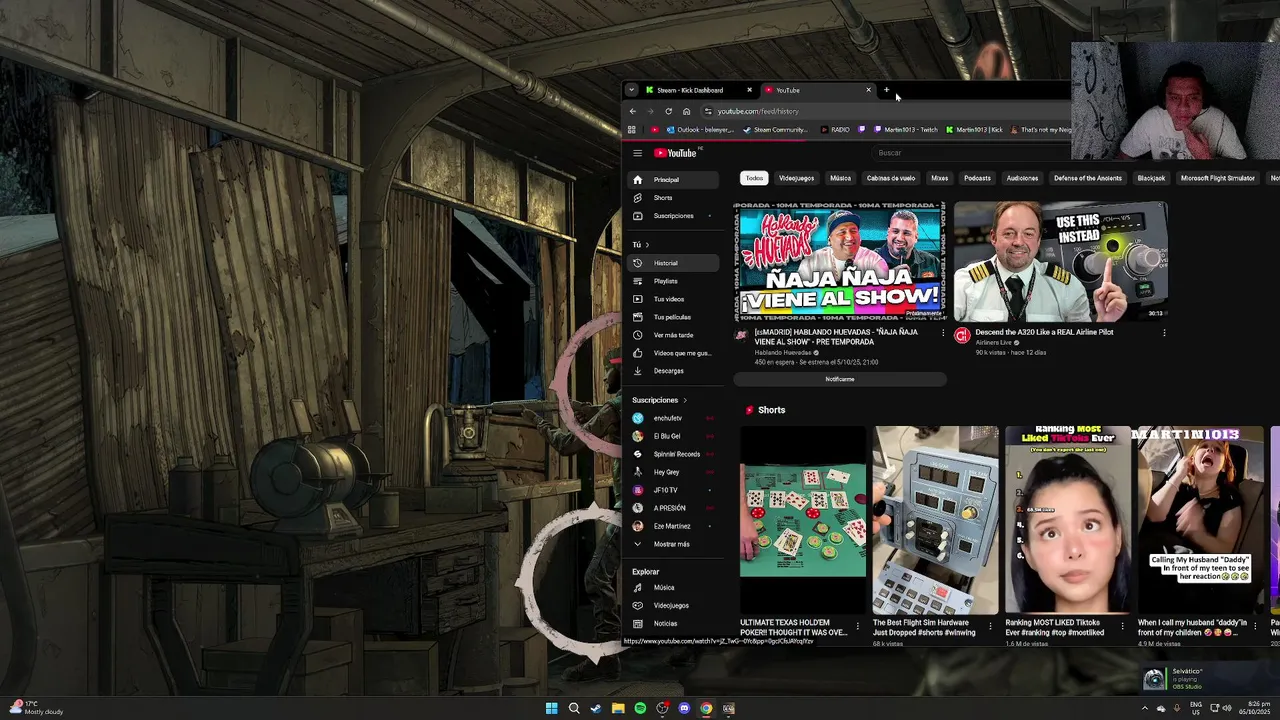
Task: Open options menu for Hablando Huevadas video
Action: [942, 333]
